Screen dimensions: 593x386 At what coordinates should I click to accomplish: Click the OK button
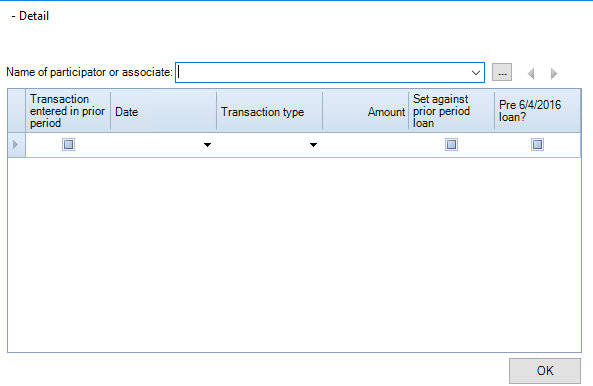tap(545, 371)
